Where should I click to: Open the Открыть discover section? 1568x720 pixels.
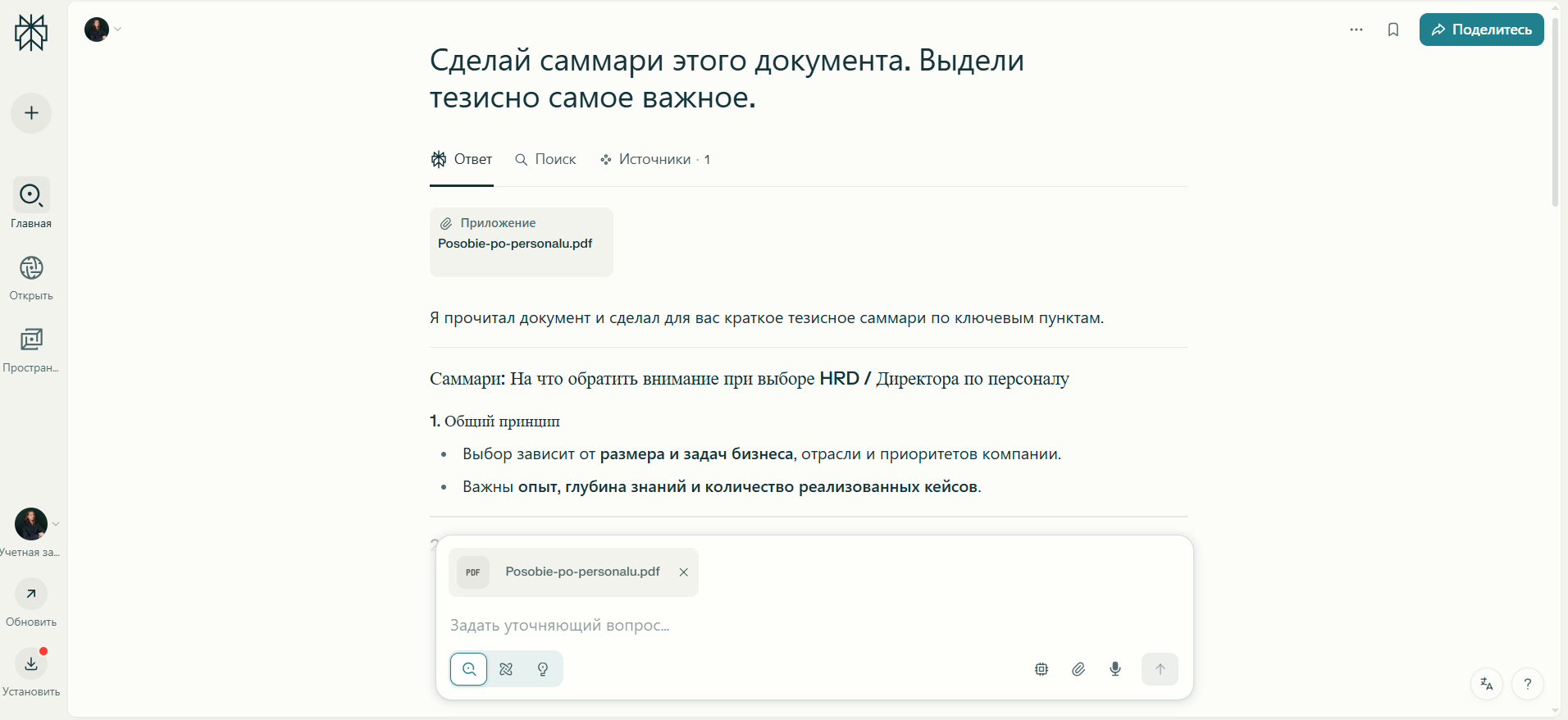[x=31, y=277]
